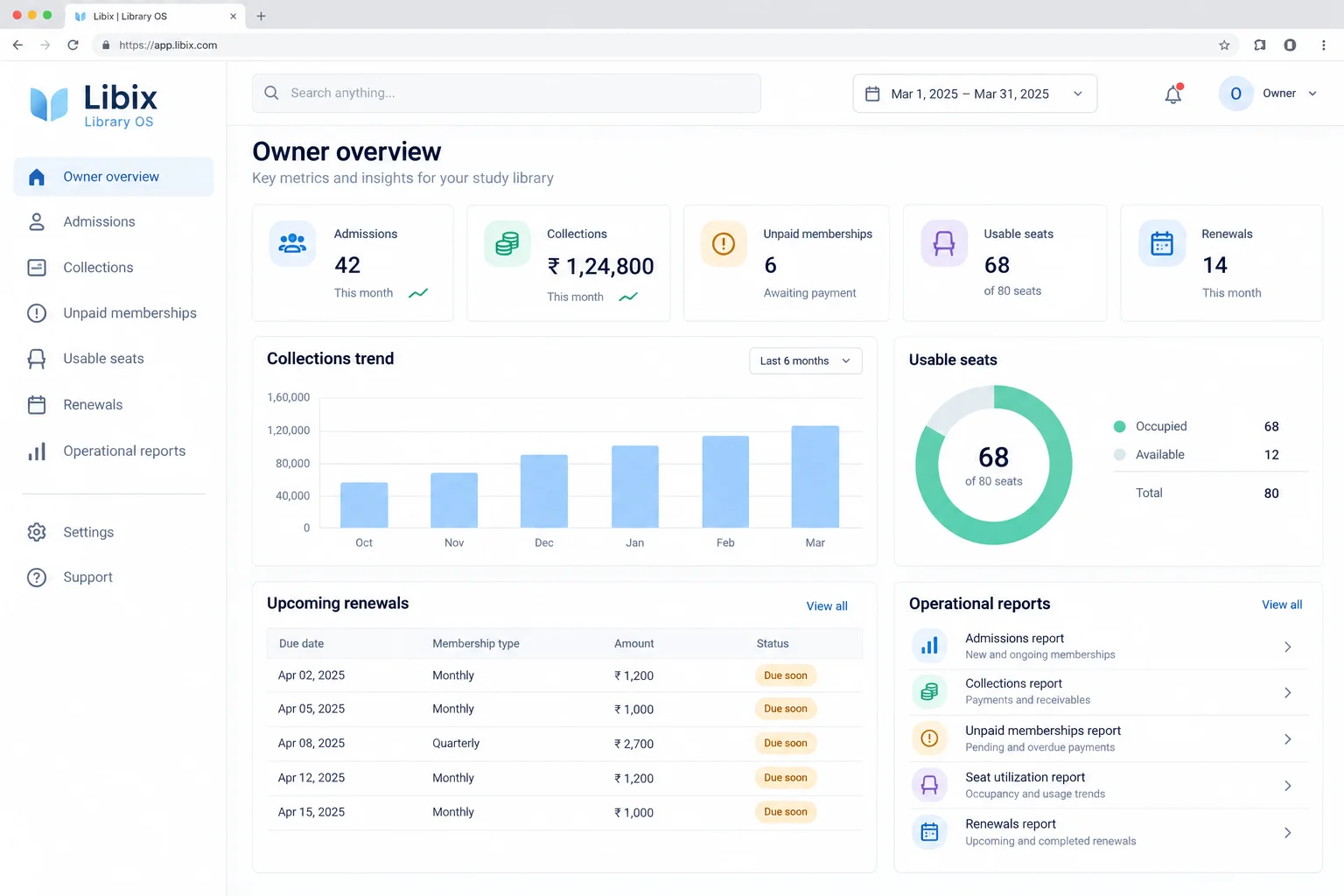Click the Admissions report bar chart icon
1344x896 pixels.
click(929, 646)
